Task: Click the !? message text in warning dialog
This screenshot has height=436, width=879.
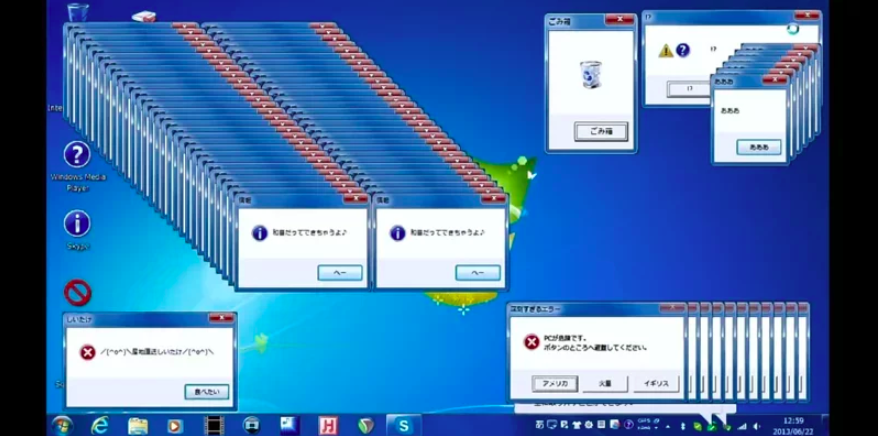Action: (x=713, y=49)
